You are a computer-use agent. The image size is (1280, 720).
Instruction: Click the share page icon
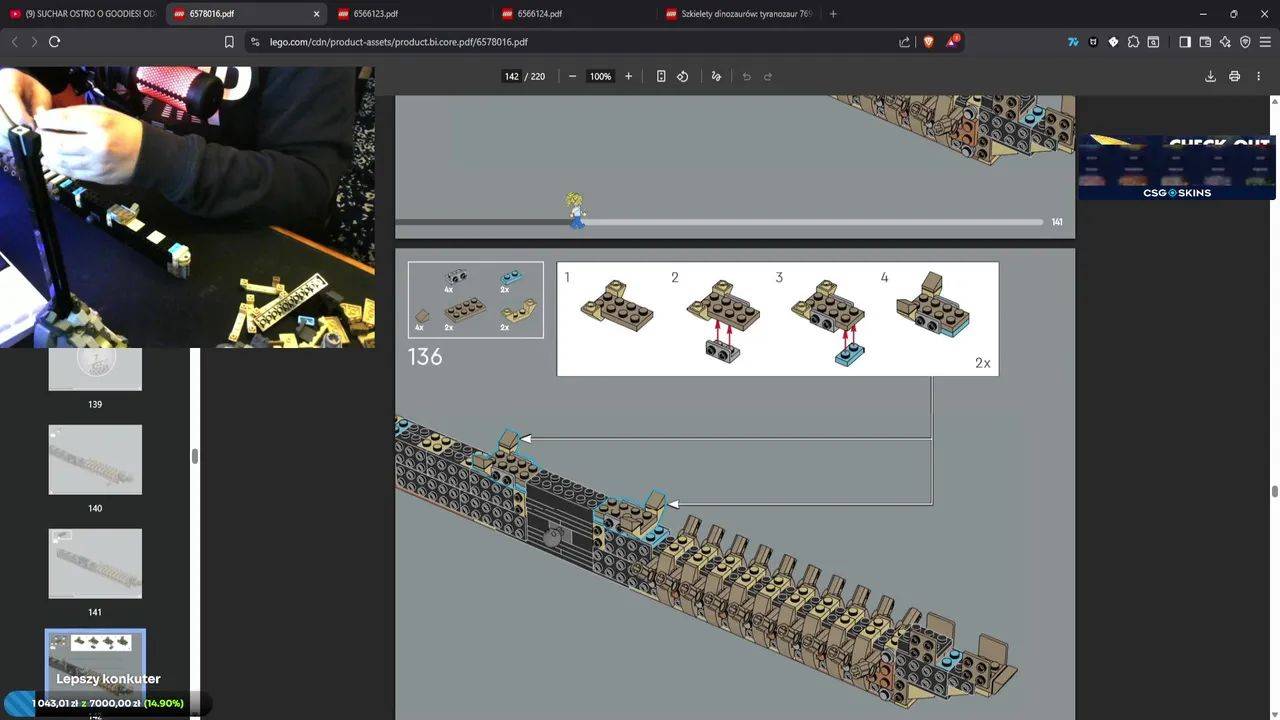click(905, 42)
